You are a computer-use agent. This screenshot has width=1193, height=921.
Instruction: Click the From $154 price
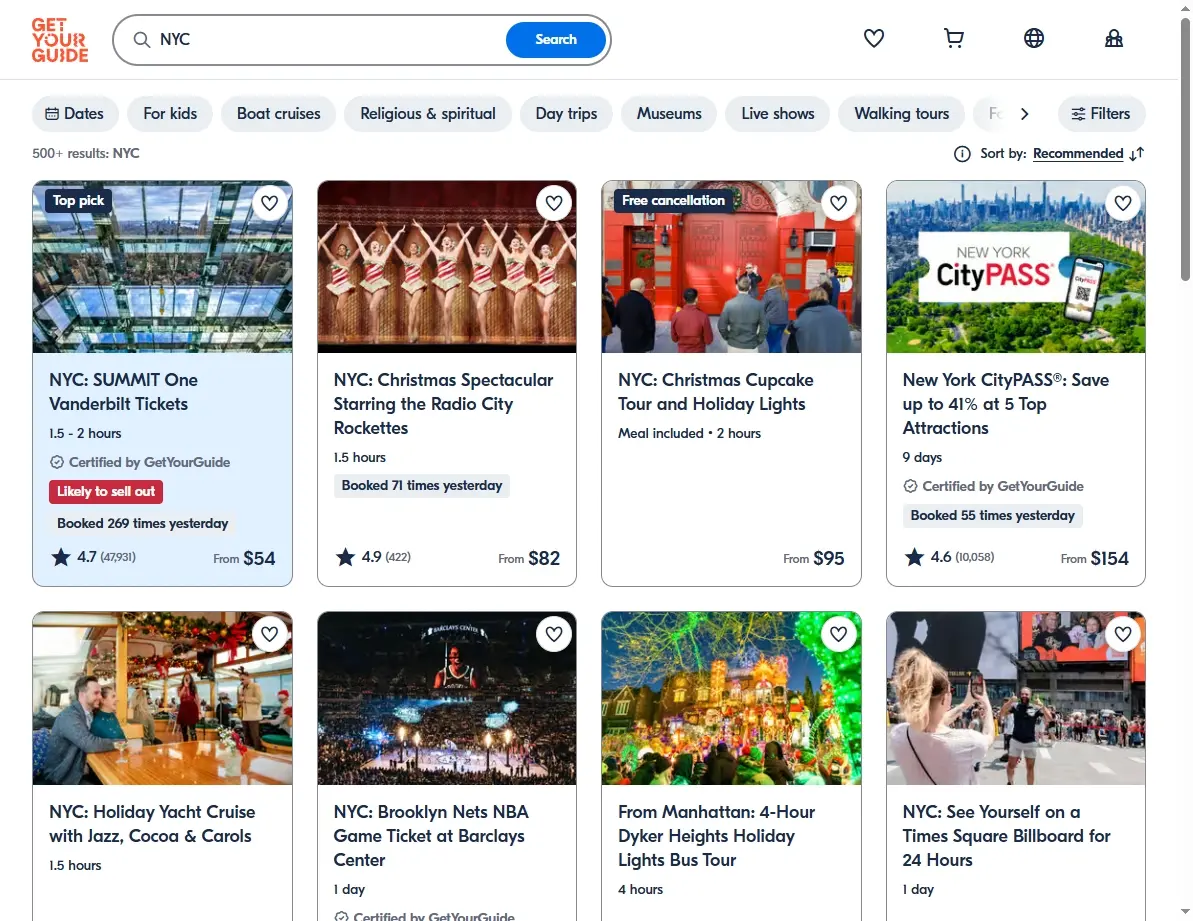1094,558
